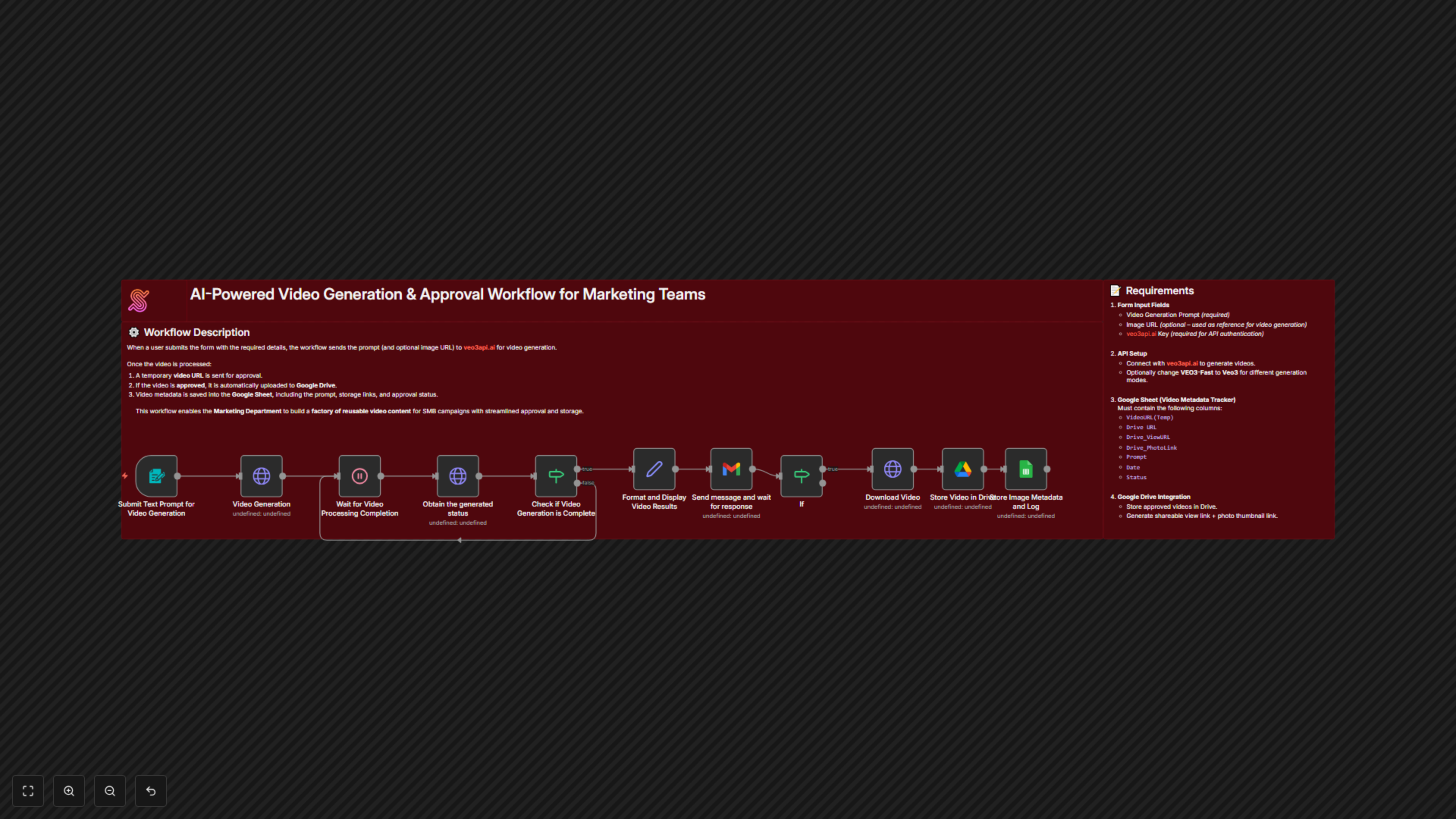Click the Check if Video Generation Complete node
Image resolution: width=1456 pixels, height=819 pixels.
tap(555, 476)
